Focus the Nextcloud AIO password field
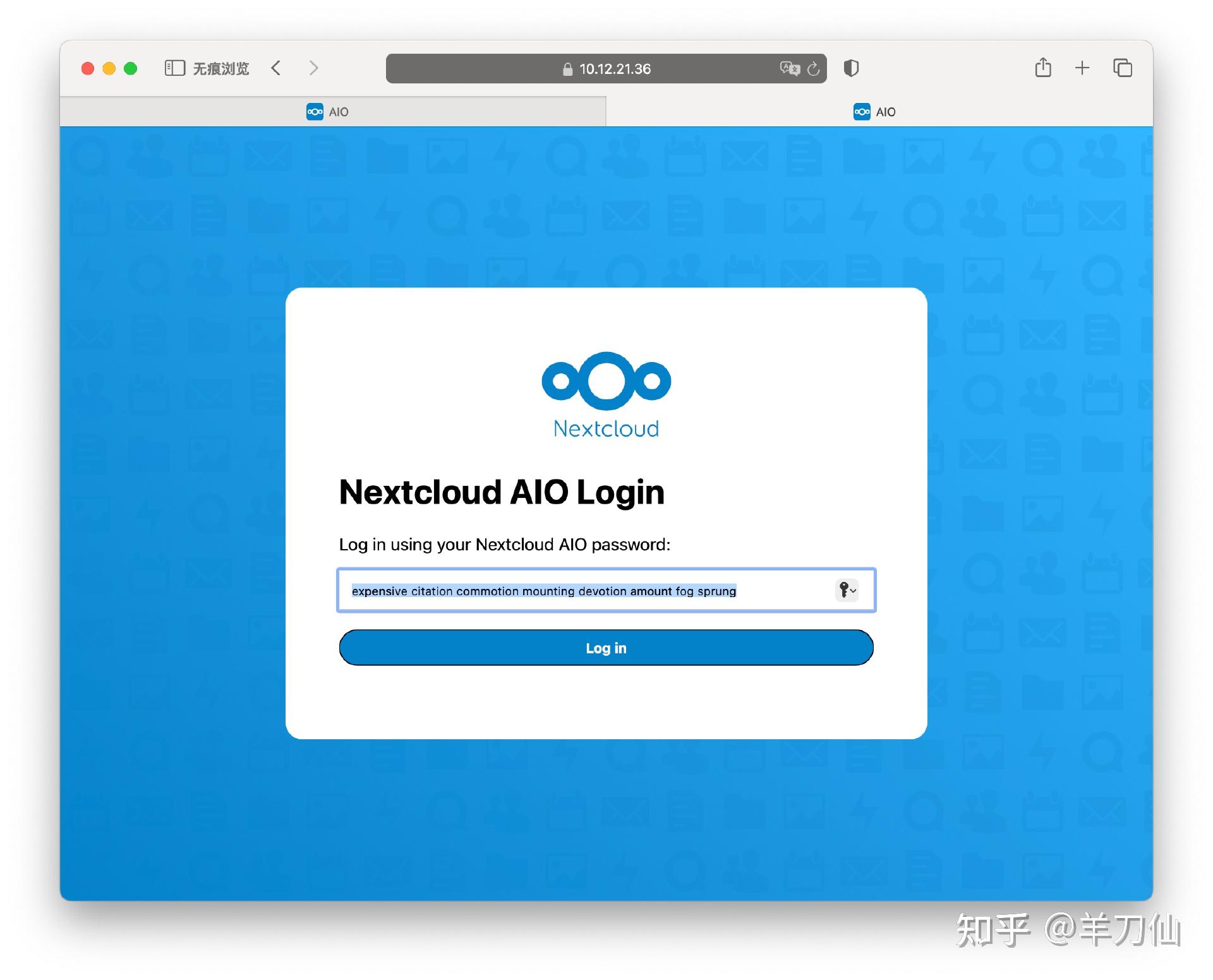Screen dimensions: 1213x980 click(606, 590)
